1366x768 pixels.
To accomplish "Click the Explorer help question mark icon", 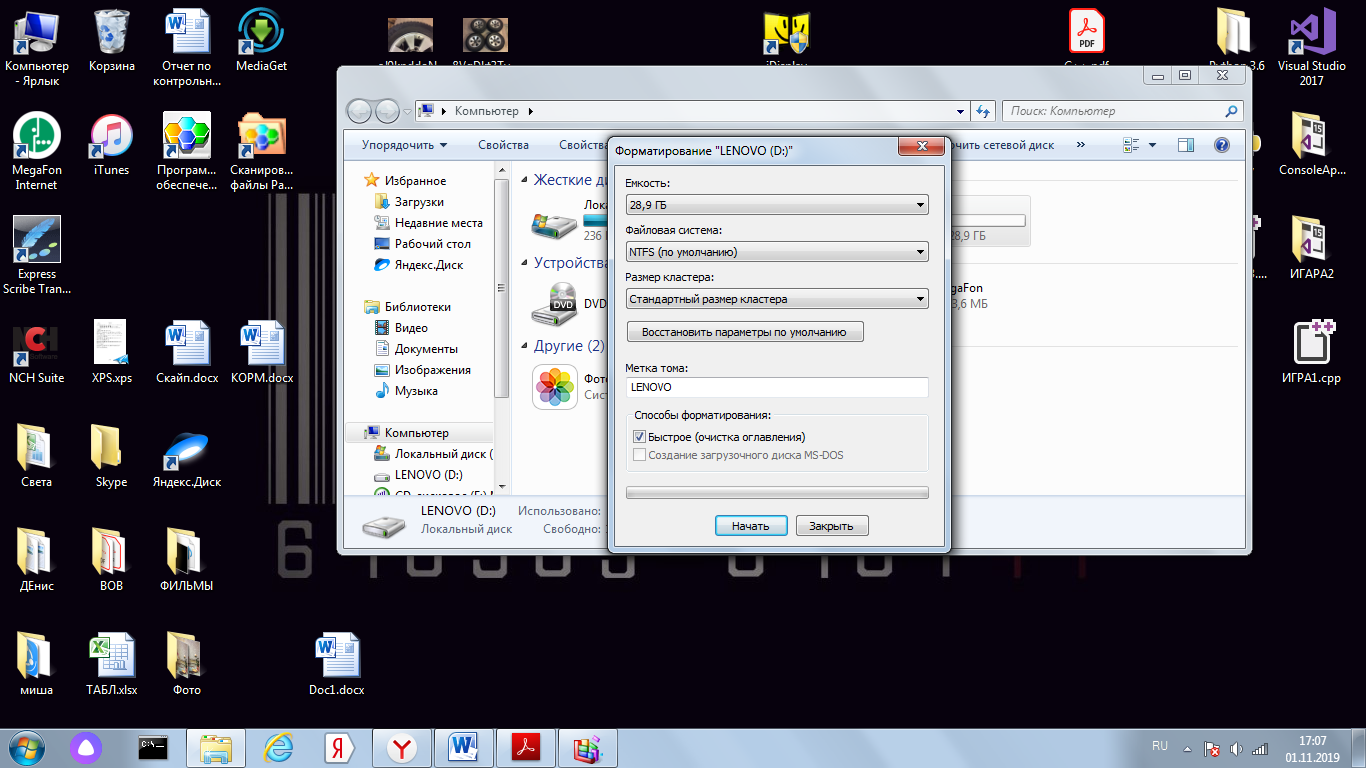I will (x=1221, y=145).
